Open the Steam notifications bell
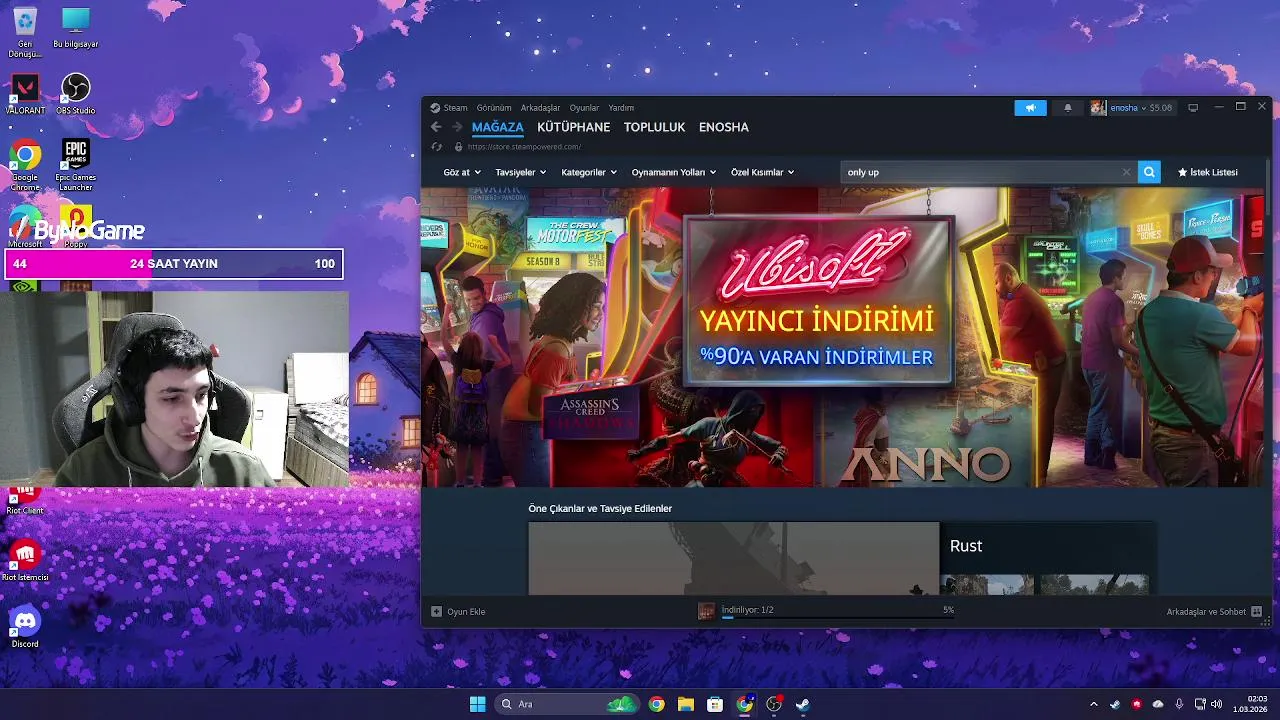The image size is (1280, 720). click(1067, 108)
